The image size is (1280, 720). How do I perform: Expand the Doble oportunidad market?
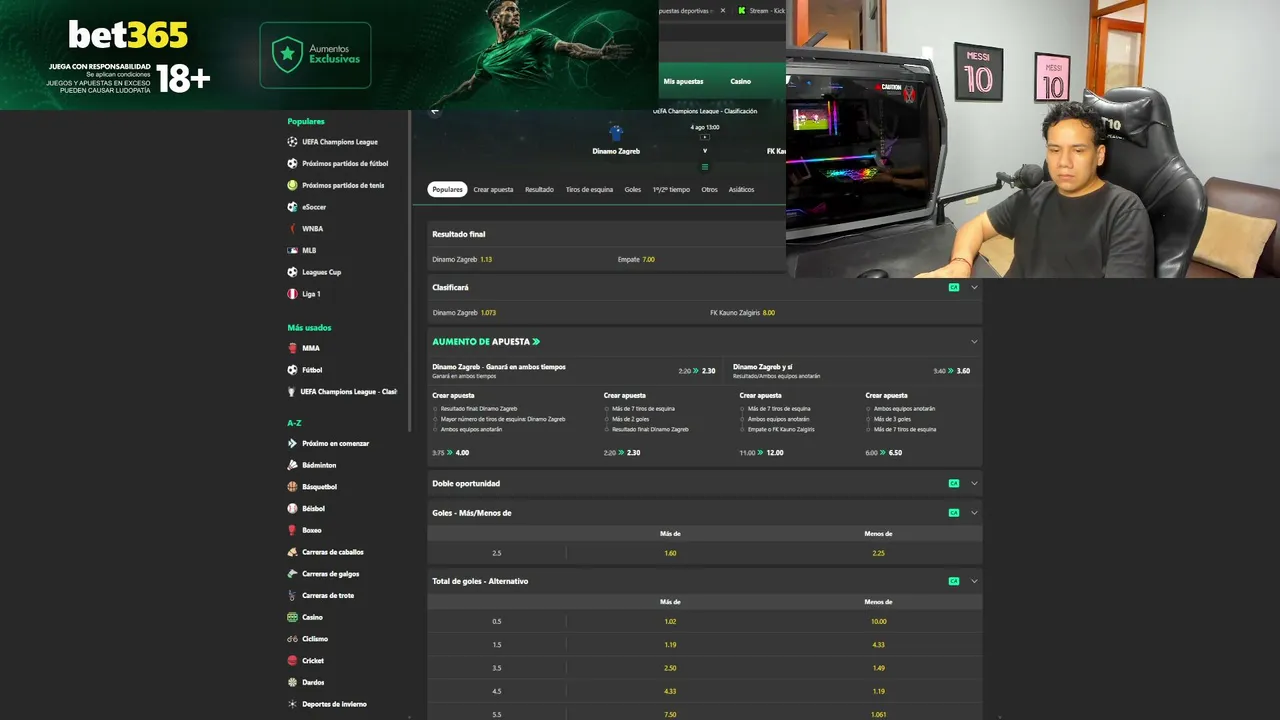pos(974,483)
